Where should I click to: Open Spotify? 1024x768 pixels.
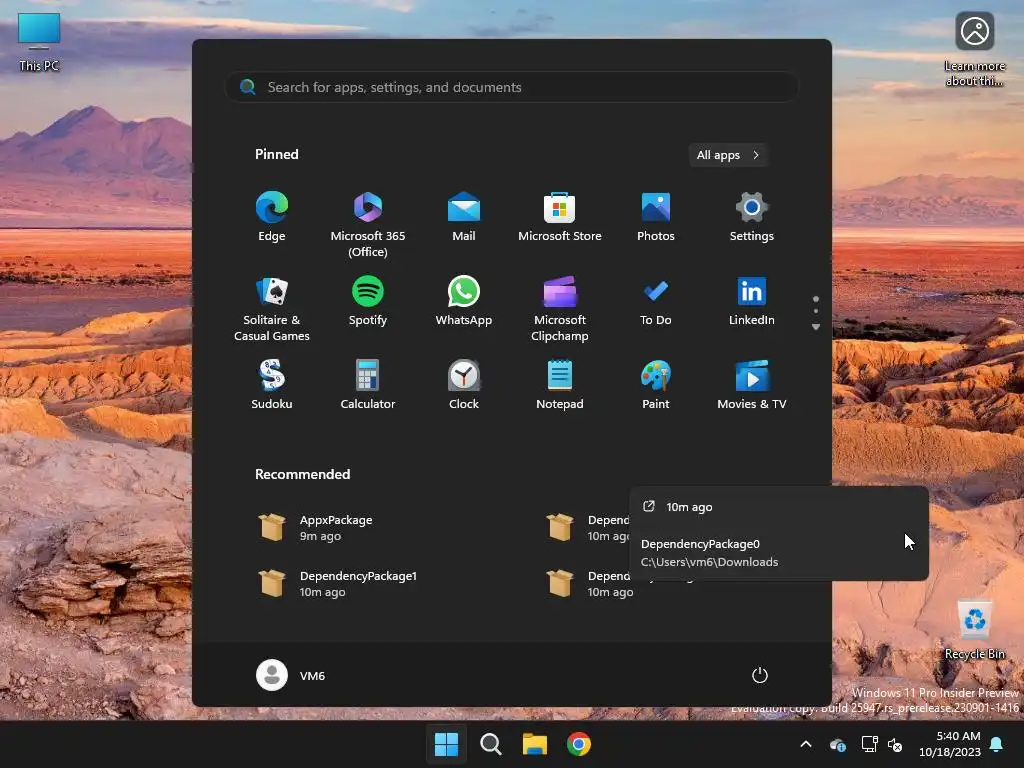(x=368, y=302)
